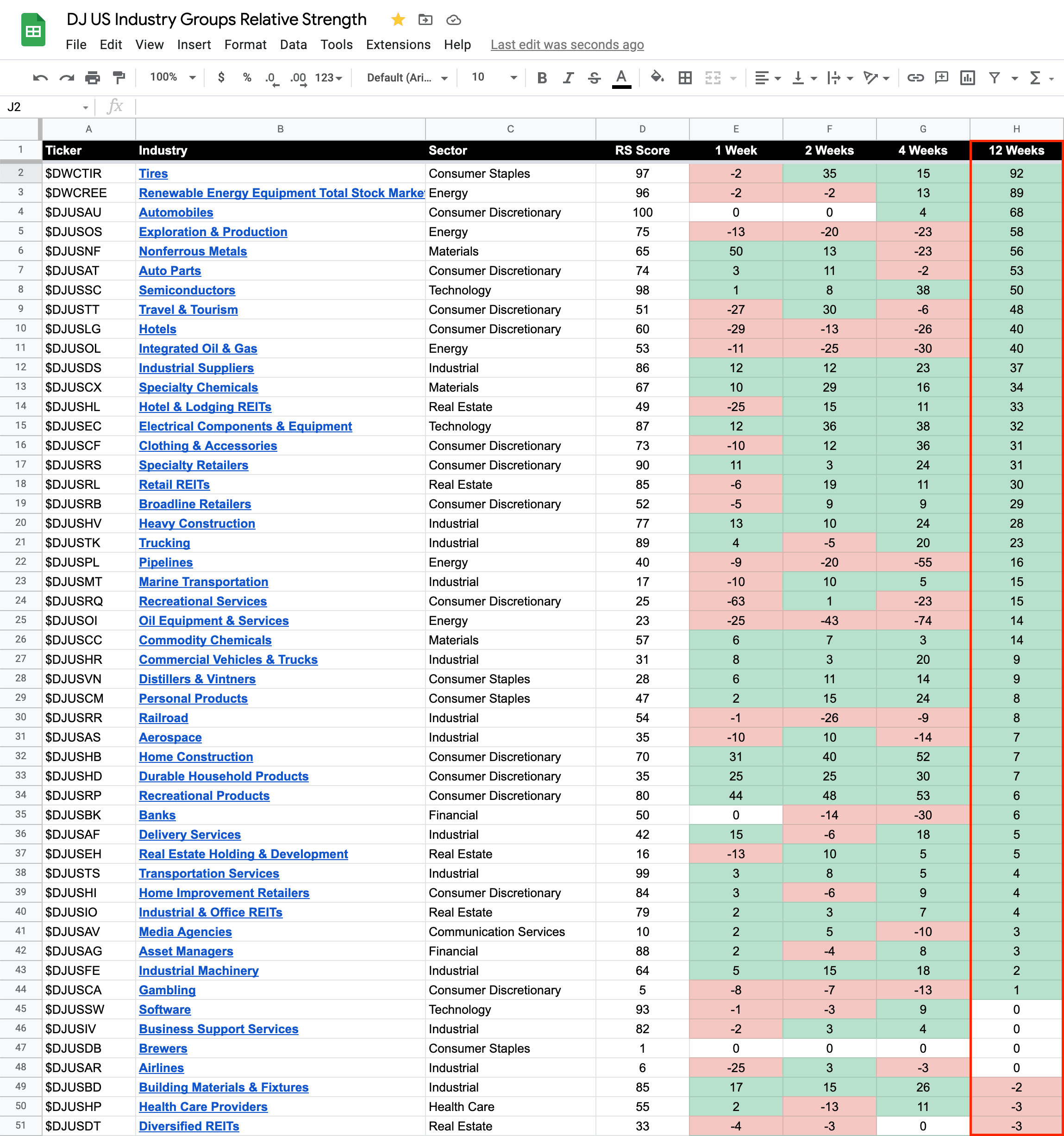
Task: Select the Paint format tool
Action: (119, 78)
